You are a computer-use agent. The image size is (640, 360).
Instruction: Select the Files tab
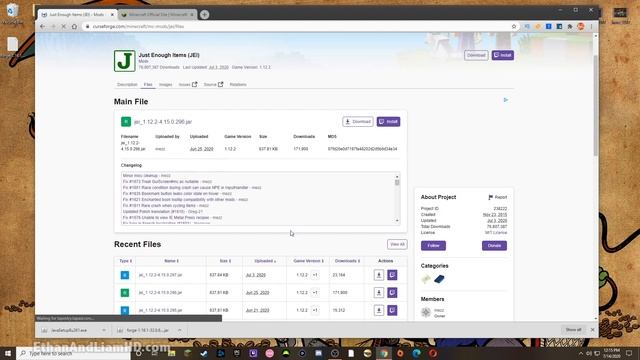tap(148, 84)
